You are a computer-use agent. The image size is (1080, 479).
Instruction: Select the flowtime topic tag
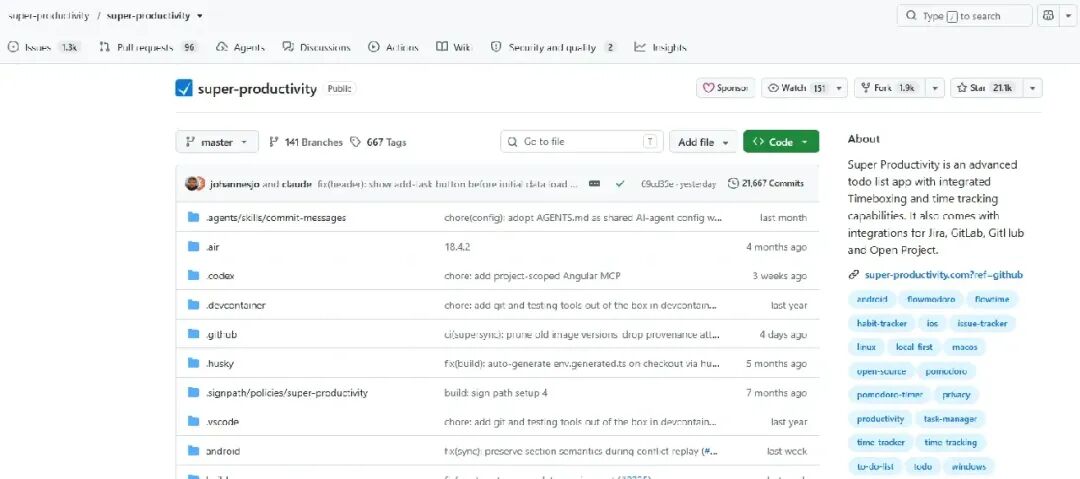click(x=992, y=300)
